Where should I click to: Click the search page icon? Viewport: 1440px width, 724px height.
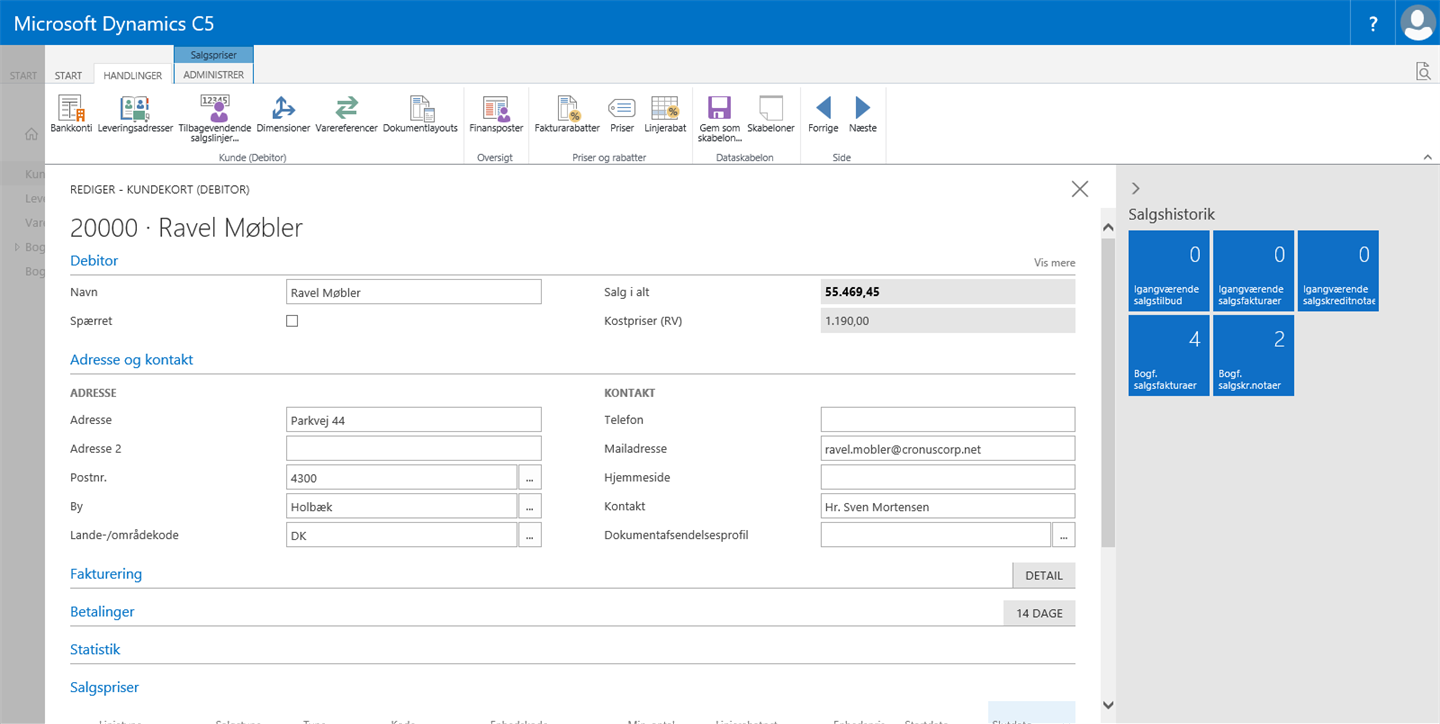click(1423, 70)
